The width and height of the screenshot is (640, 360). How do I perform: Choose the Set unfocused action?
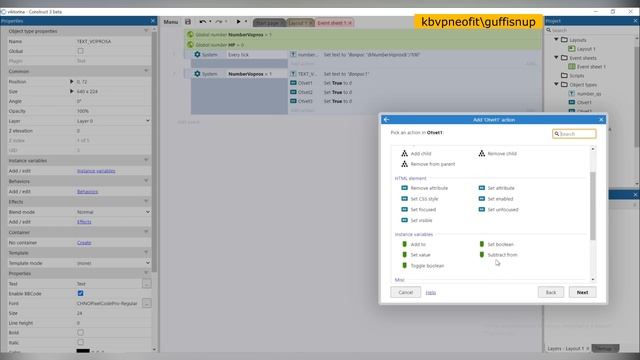[x=498, y=209]
